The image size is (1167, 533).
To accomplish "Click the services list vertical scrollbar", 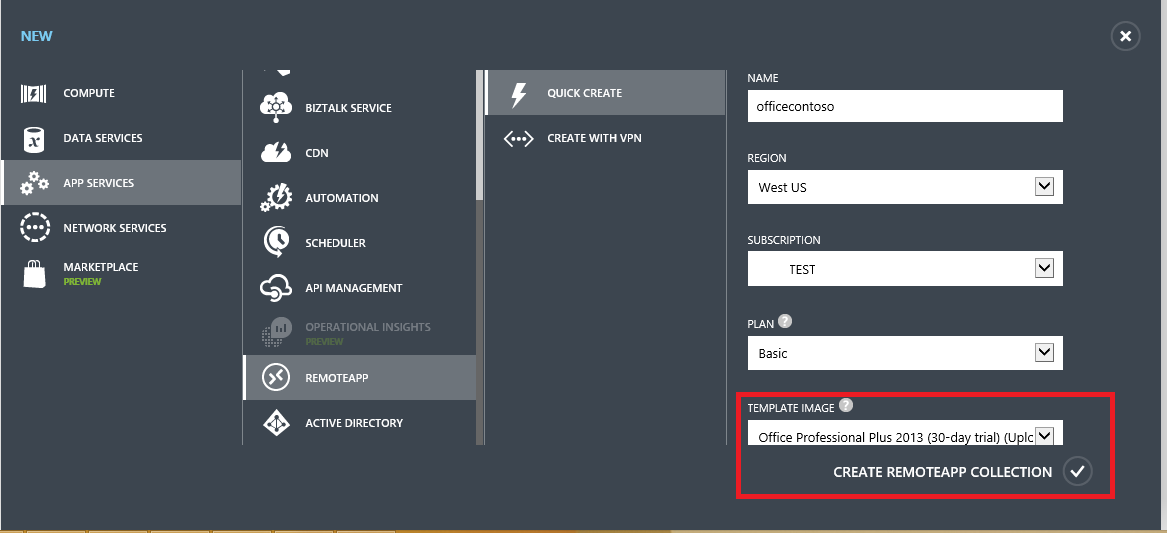I will point(481,135).
